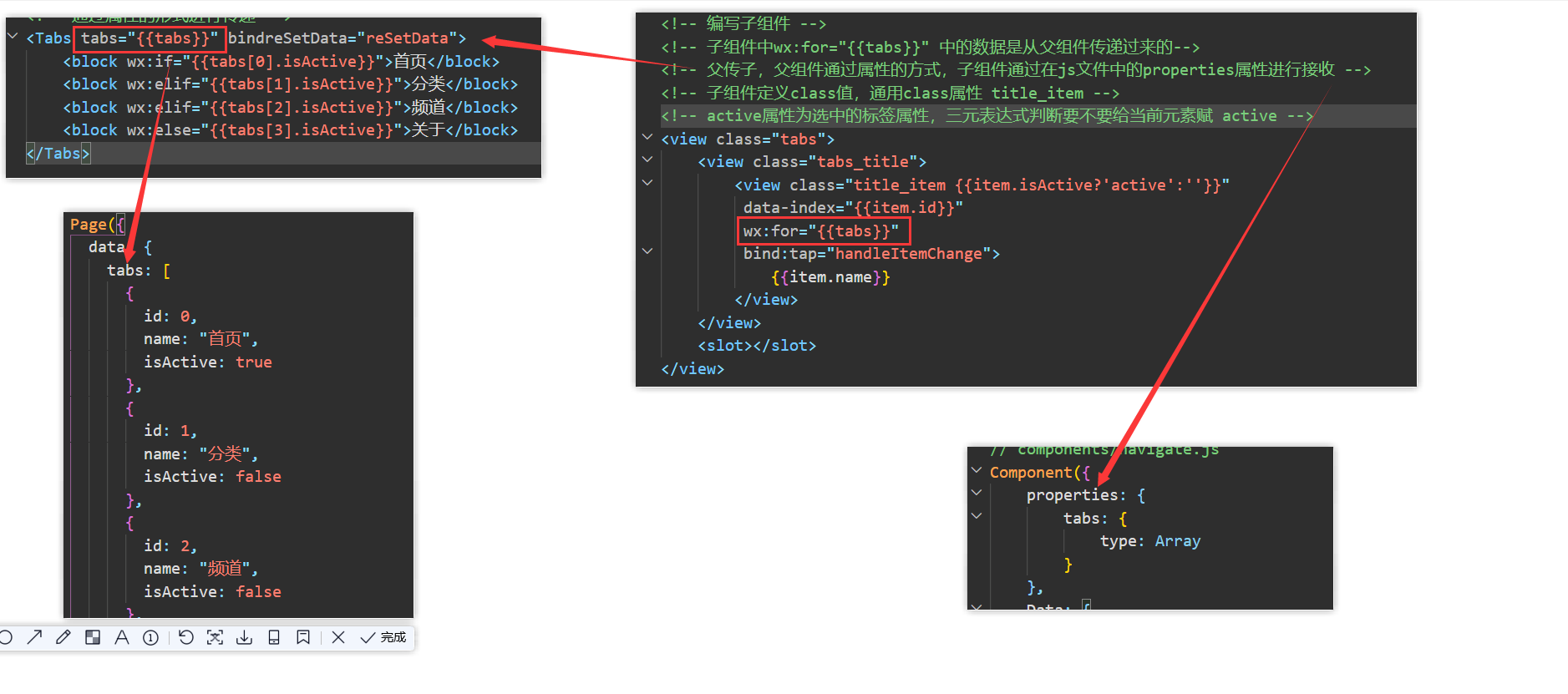Click the block line containing 频道
1568x694 pixels.
(x=290, y=108)
